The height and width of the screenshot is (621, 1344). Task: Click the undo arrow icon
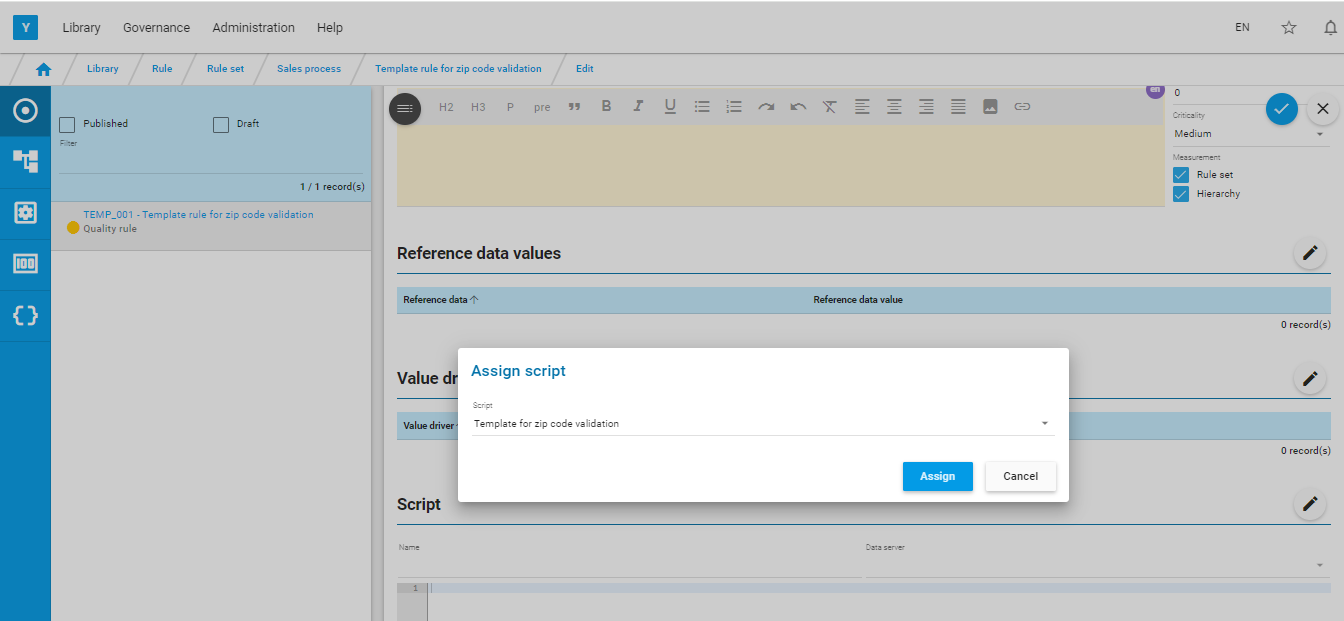[798, 106]
